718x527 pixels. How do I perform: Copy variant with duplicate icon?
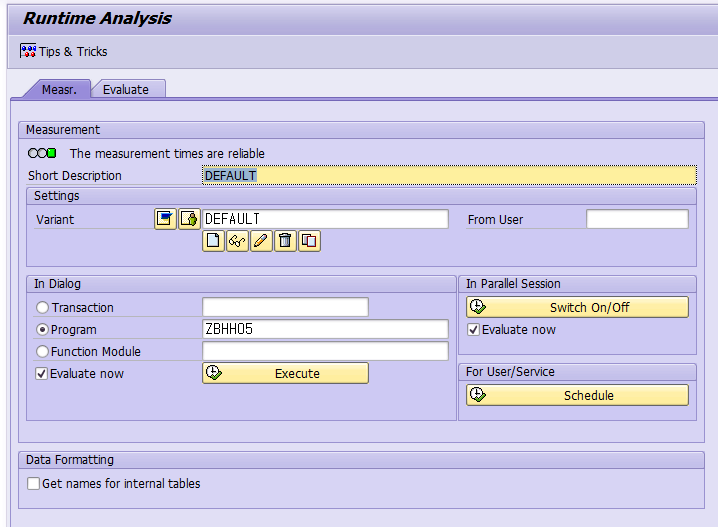pyautogui.click(x=309, y=241)
